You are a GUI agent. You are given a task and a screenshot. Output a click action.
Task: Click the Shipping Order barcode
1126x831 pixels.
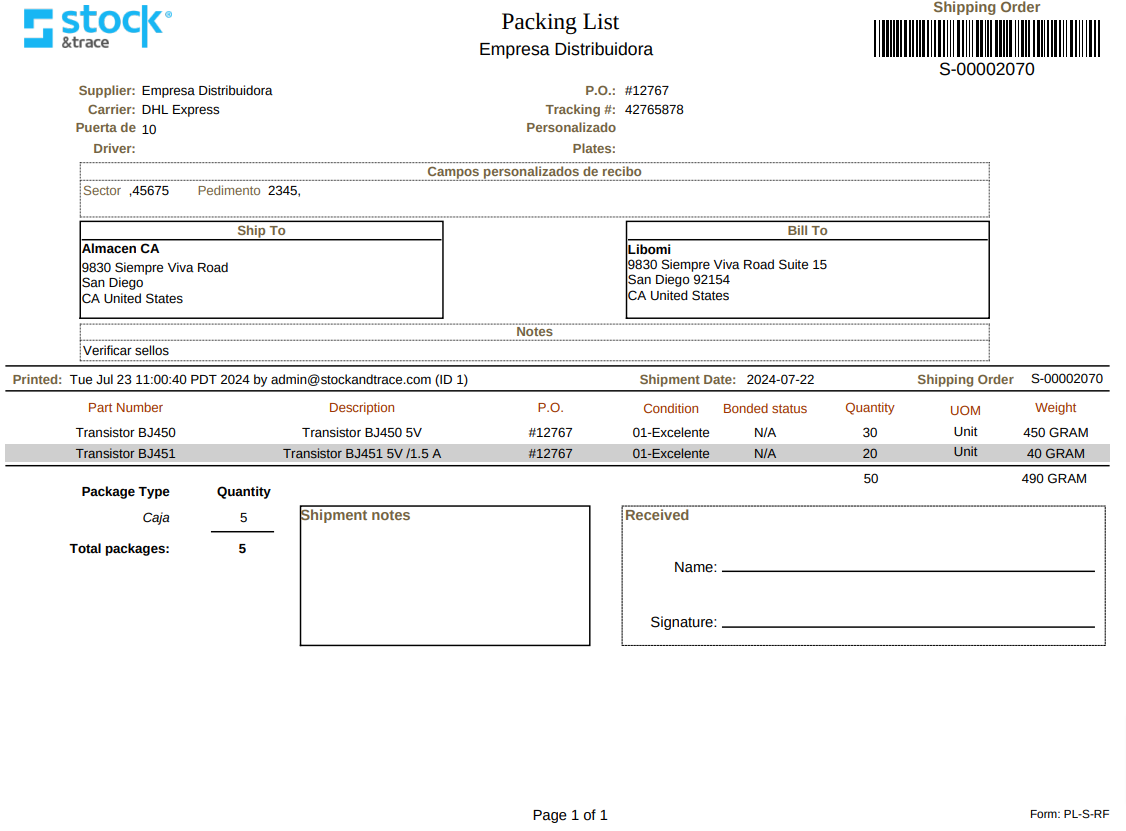pyautogui.click(x=987, y=39)
